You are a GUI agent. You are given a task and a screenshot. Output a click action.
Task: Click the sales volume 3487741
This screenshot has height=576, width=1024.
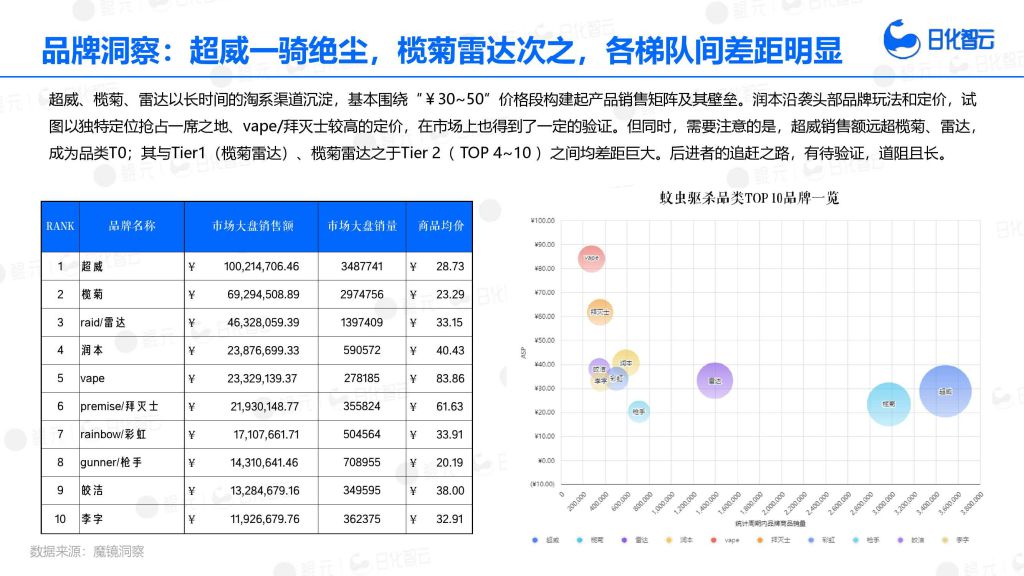[x=362, y=266]
